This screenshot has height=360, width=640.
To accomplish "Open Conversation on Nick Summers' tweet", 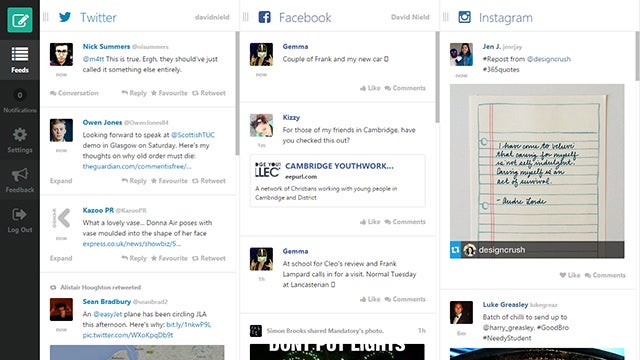I will click(74, 93).
